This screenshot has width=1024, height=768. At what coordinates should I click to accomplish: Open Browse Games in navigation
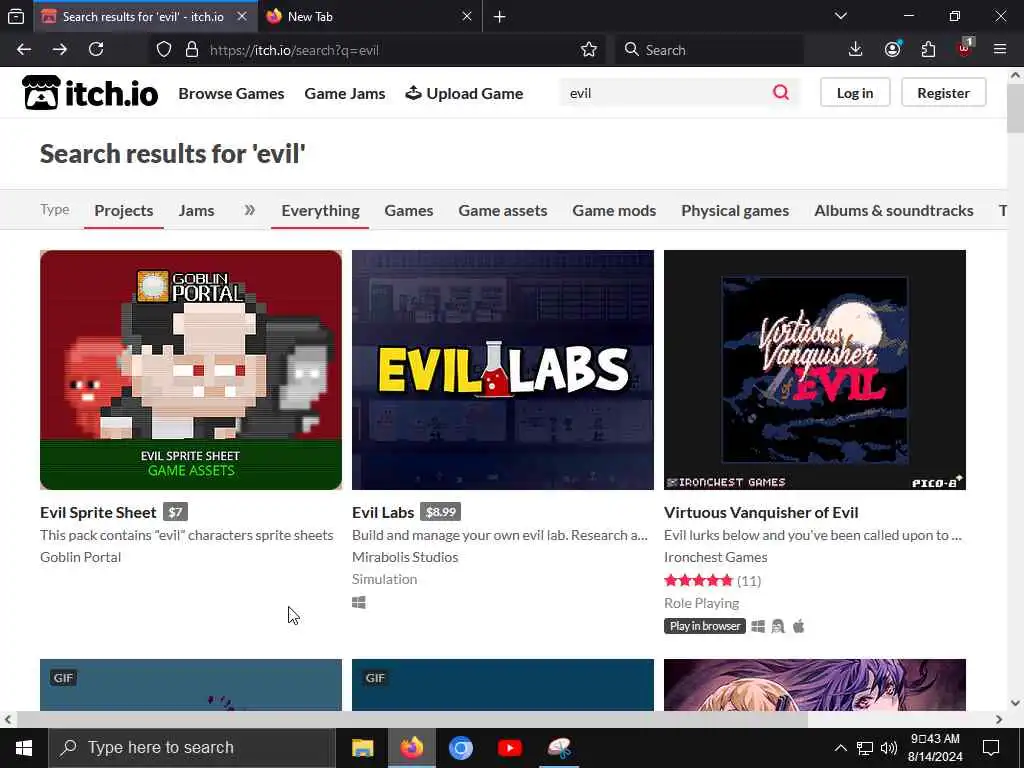pos(231,93)
